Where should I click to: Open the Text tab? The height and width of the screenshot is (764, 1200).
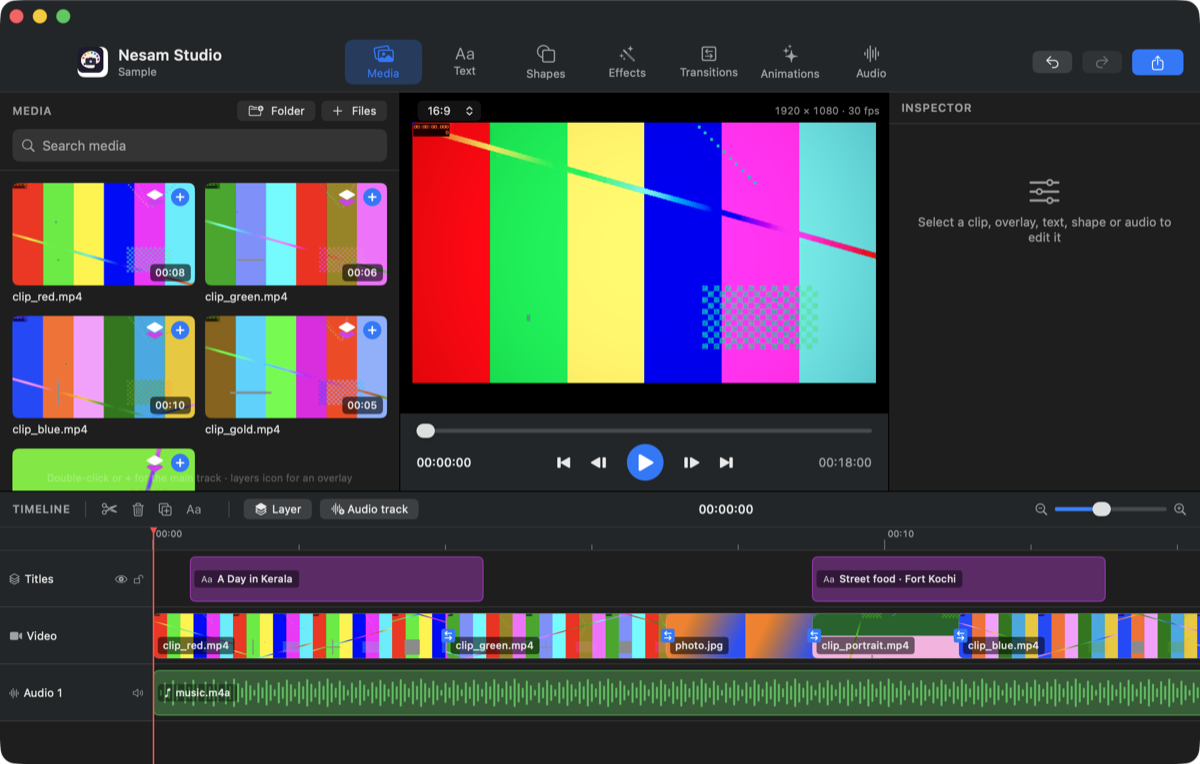[x=465, y=61]
